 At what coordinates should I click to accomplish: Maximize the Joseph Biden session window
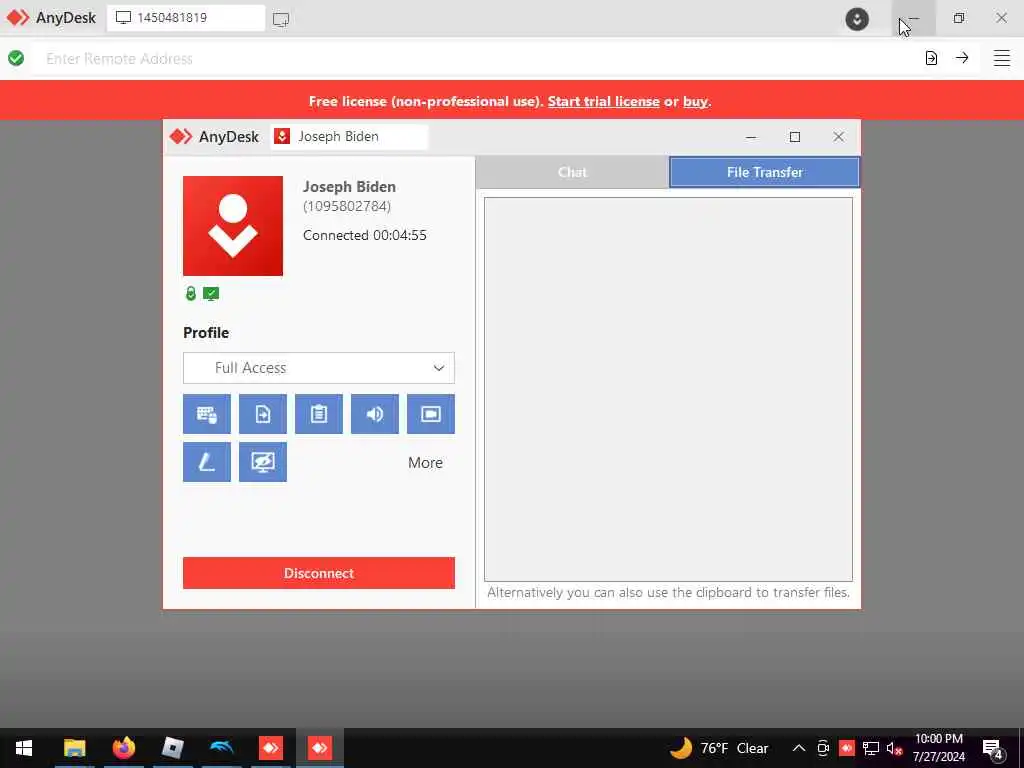click(x=795, y=137)
